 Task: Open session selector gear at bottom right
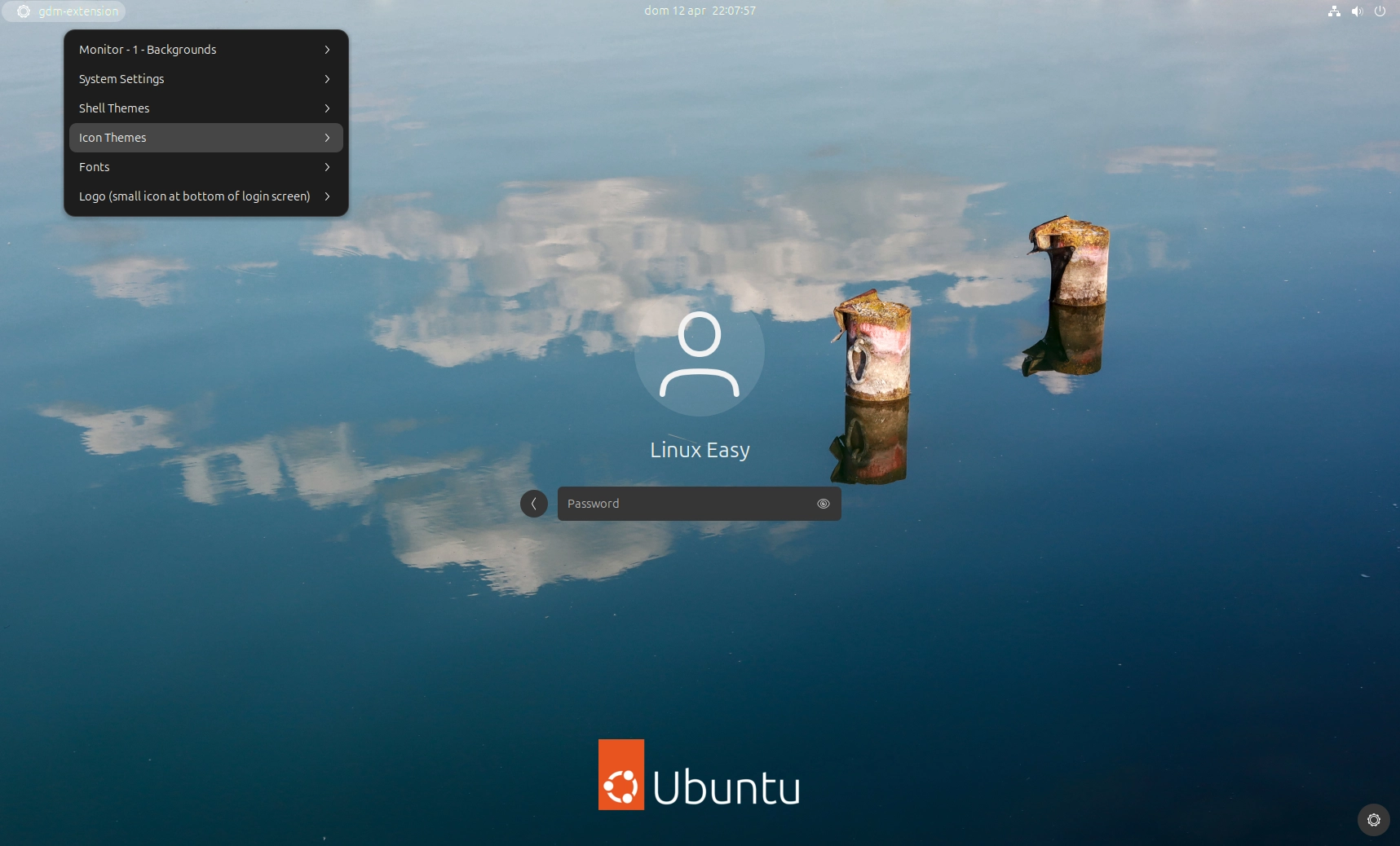[1373, 820]
